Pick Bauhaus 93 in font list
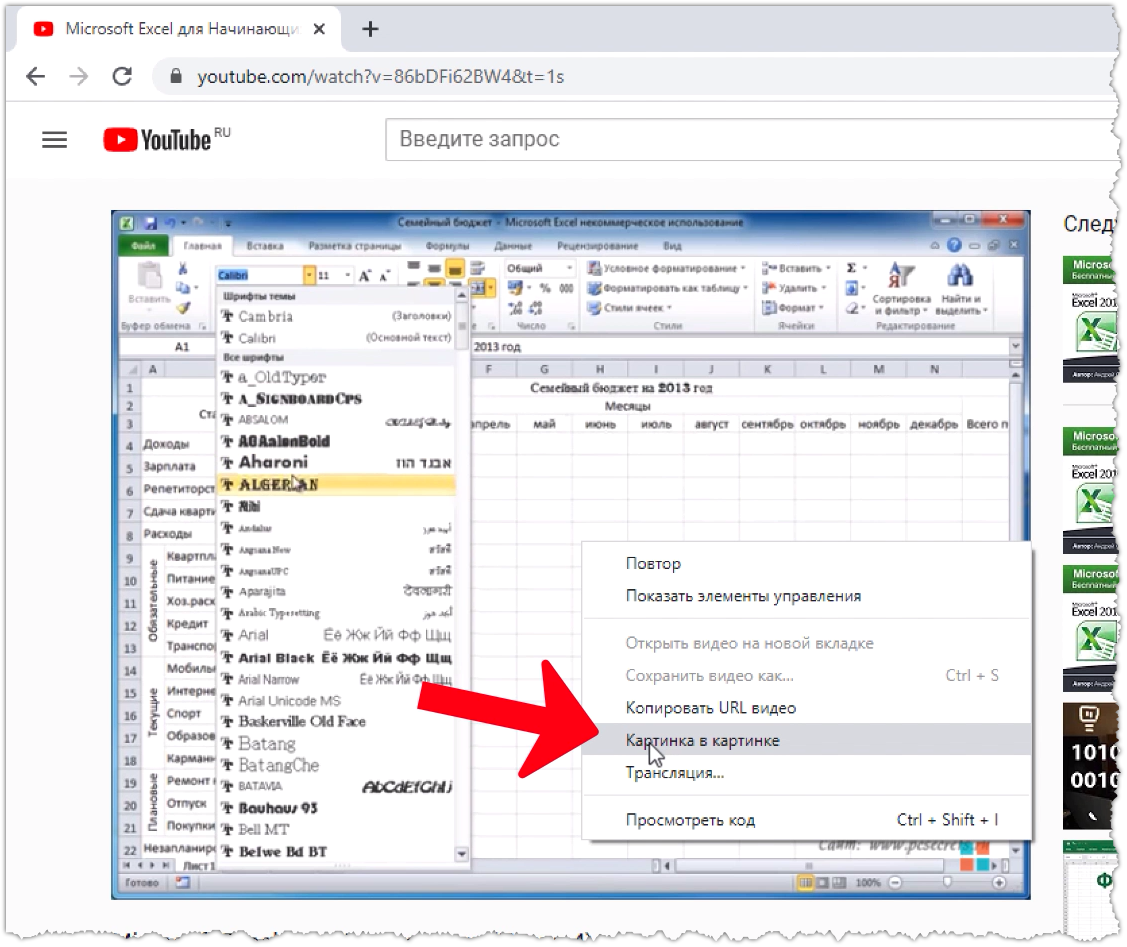The image size is (1127, 947). point(336,808)
